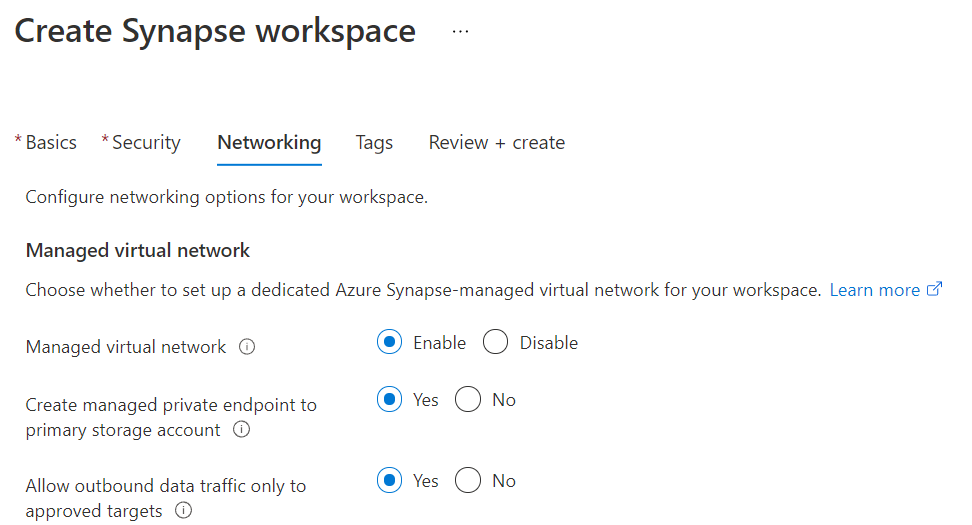This screenshot has width=972, height=525.
Task: Click the Create Synapse workspace page title
Action: 215,31
